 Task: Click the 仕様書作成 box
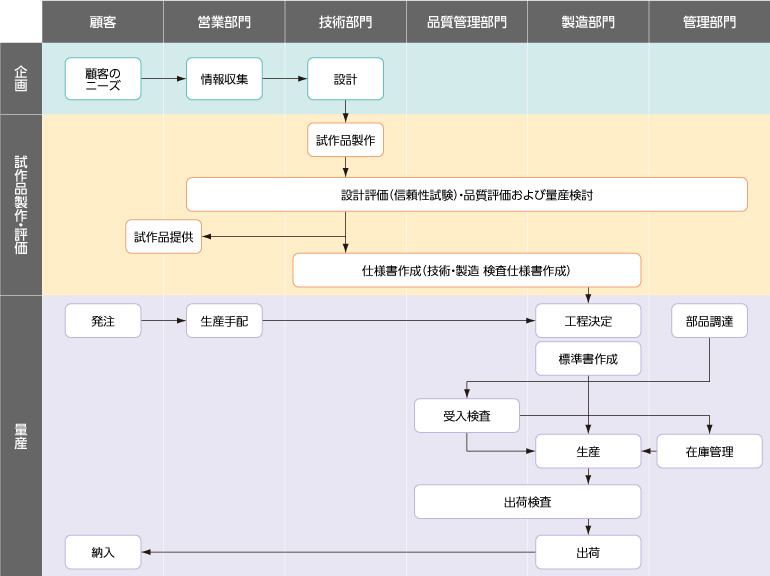(x=466, y=270)
